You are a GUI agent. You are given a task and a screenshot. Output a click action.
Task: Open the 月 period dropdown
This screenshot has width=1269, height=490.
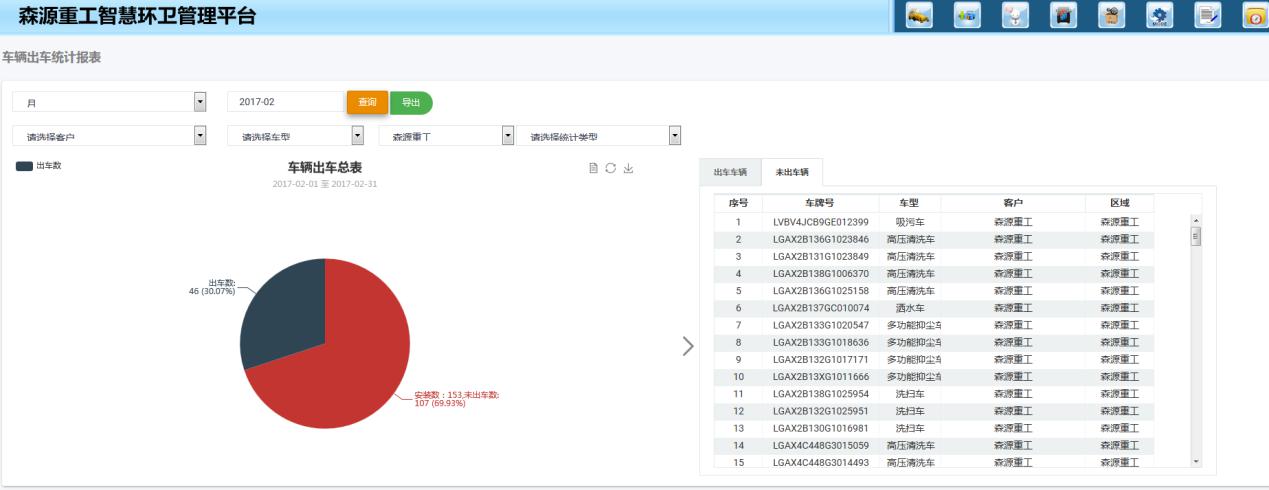109,102
